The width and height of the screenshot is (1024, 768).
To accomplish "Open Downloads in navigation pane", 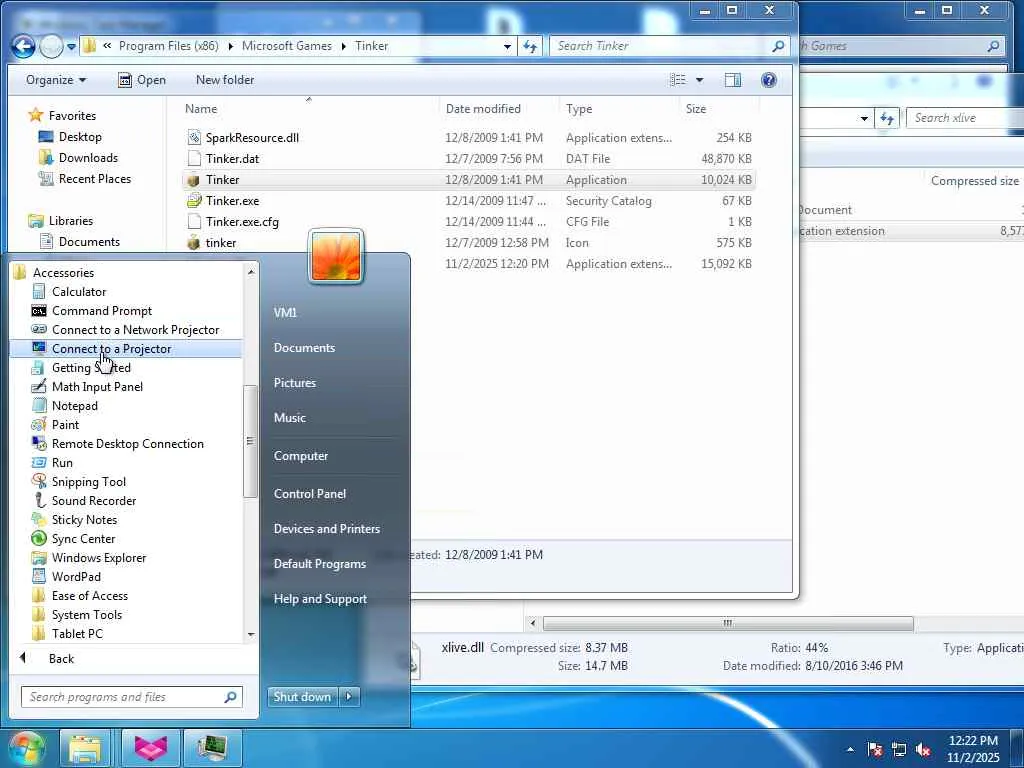I will click(88, 158).
